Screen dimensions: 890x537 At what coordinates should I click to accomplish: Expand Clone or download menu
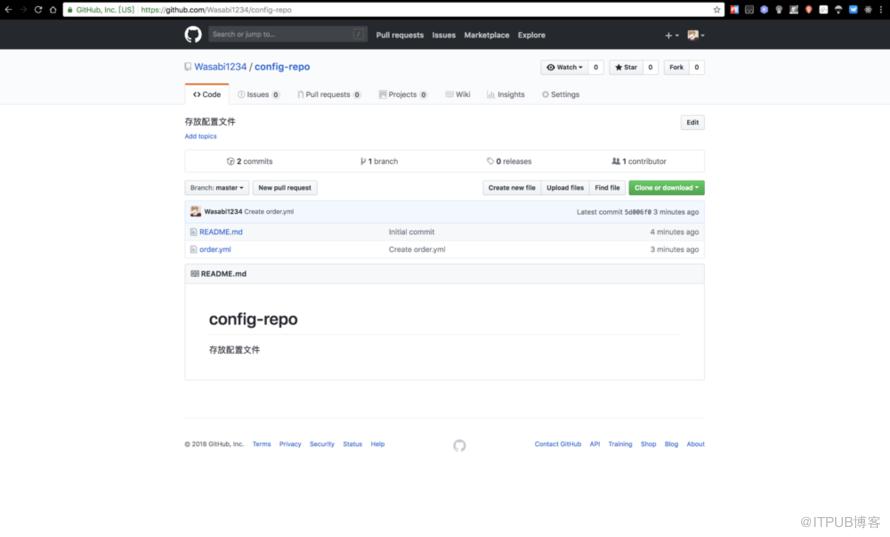[x=666, y=188]
